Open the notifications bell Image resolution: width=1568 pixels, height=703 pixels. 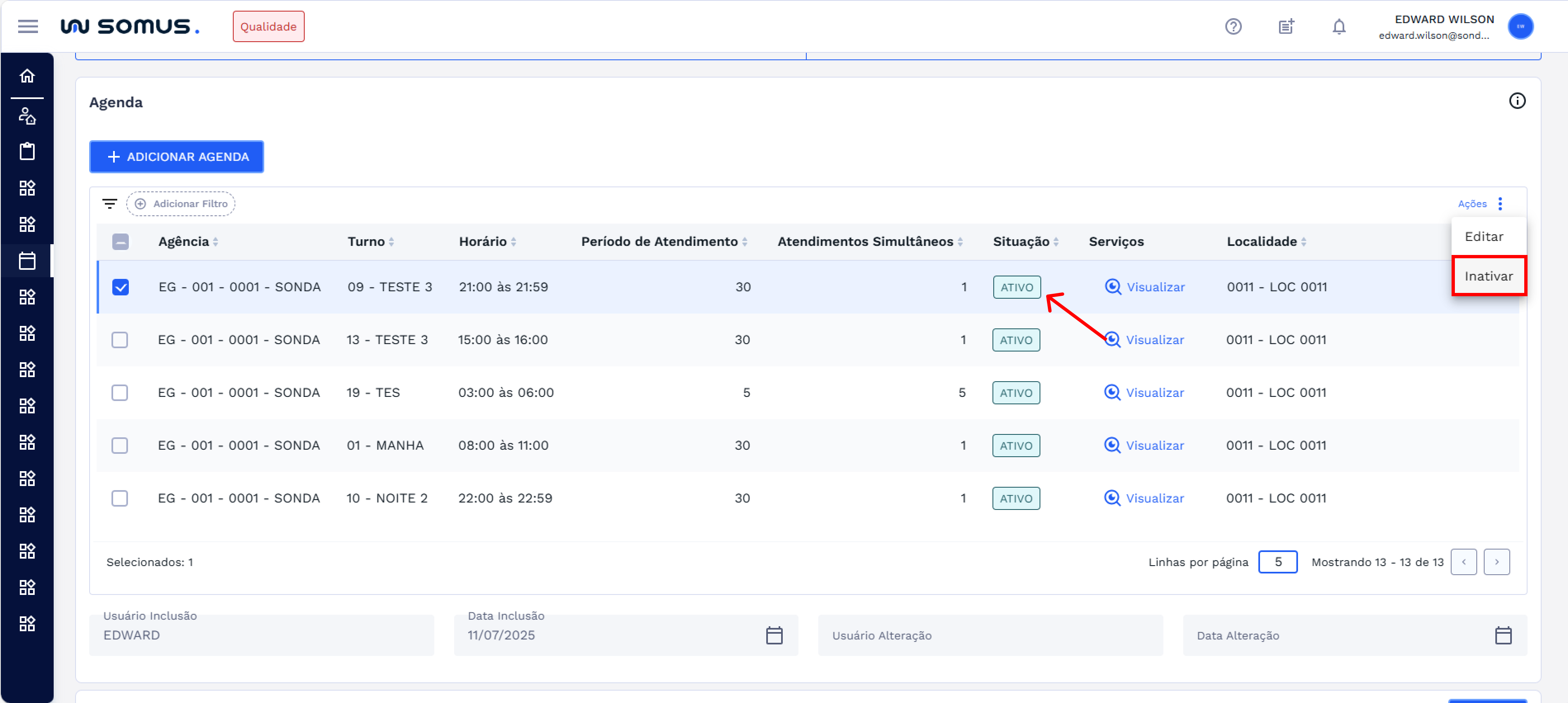(x=1338, y=26)
